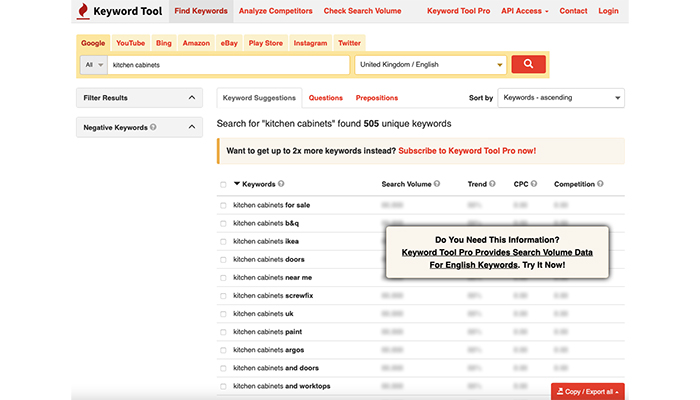Go to Check Search Volume

click(x=362, y=11)
